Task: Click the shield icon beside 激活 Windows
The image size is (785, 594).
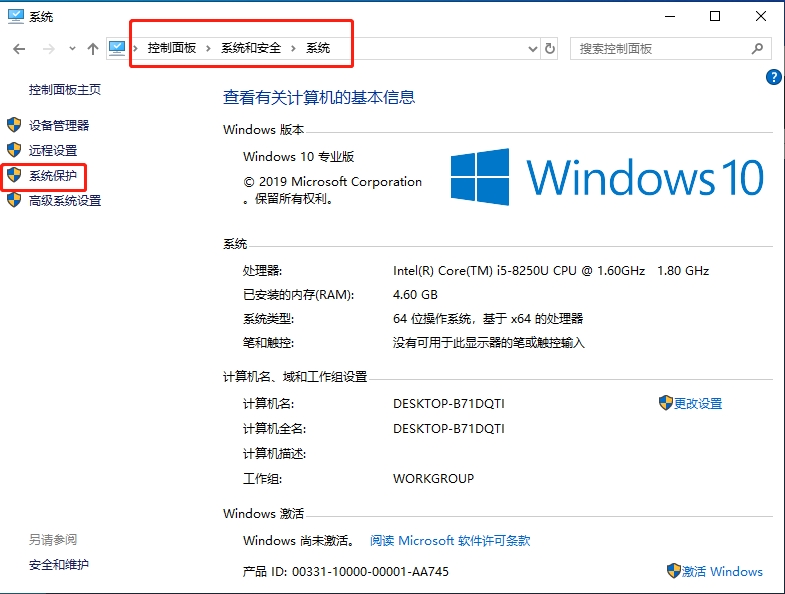Action: click(x=674, y=570)
